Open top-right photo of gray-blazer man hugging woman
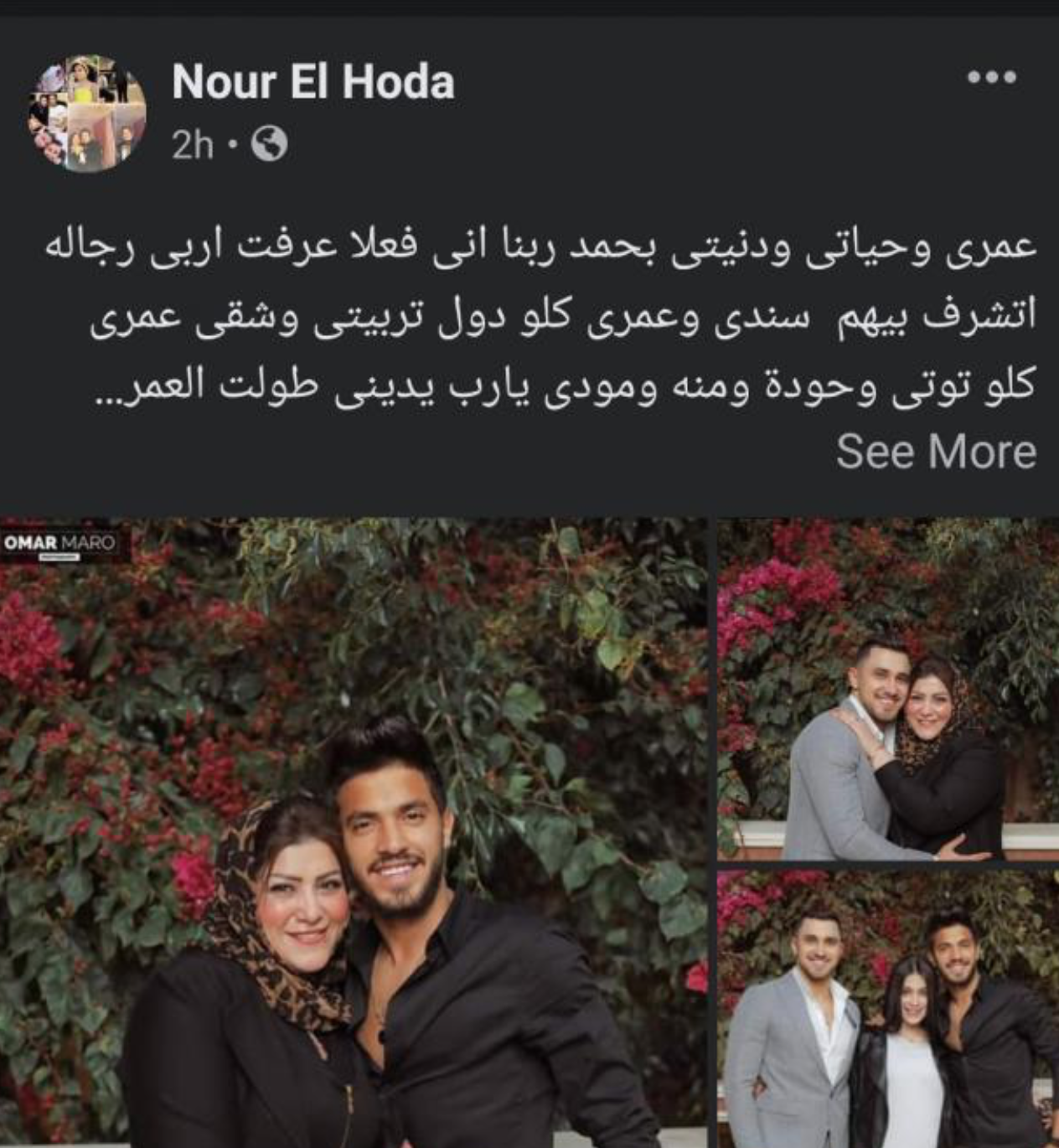The image size is (1059, 1148). click(x=888, y=689)
